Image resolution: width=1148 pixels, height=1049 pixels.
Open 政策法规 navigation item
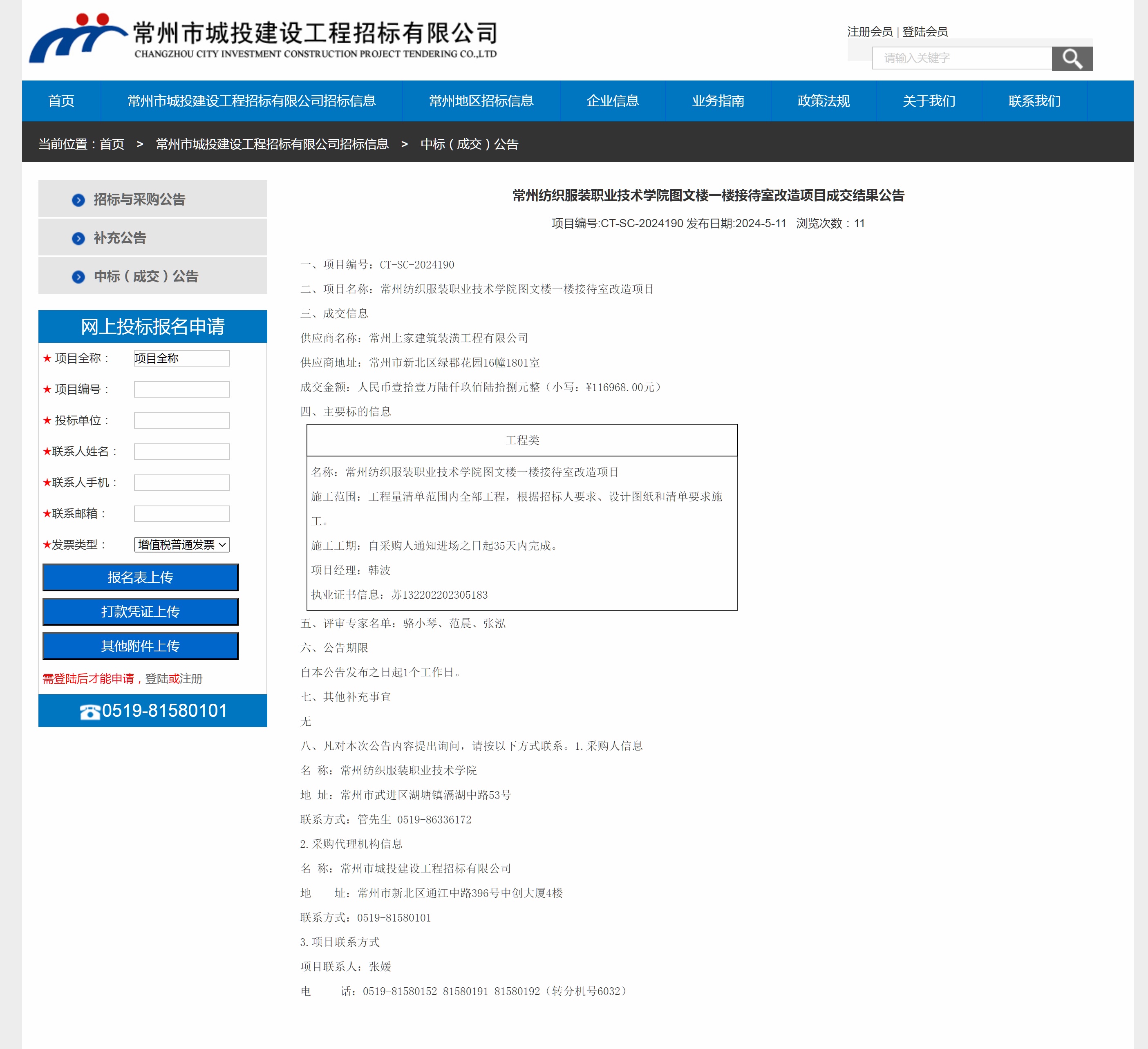(x=823, y=101)
